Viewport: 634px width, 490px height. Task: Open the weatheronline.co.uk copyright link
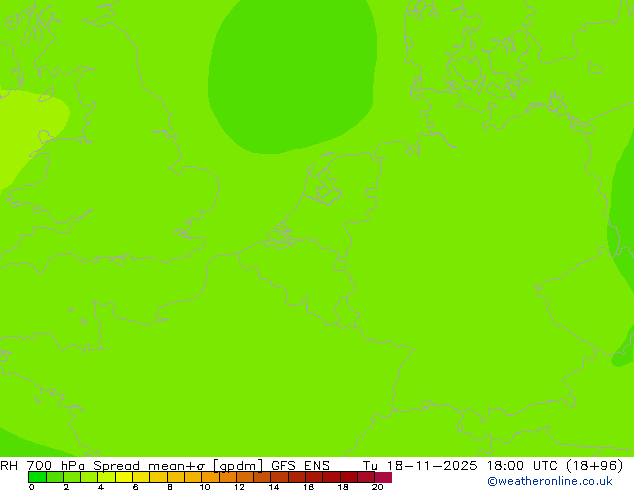[550, 481]
